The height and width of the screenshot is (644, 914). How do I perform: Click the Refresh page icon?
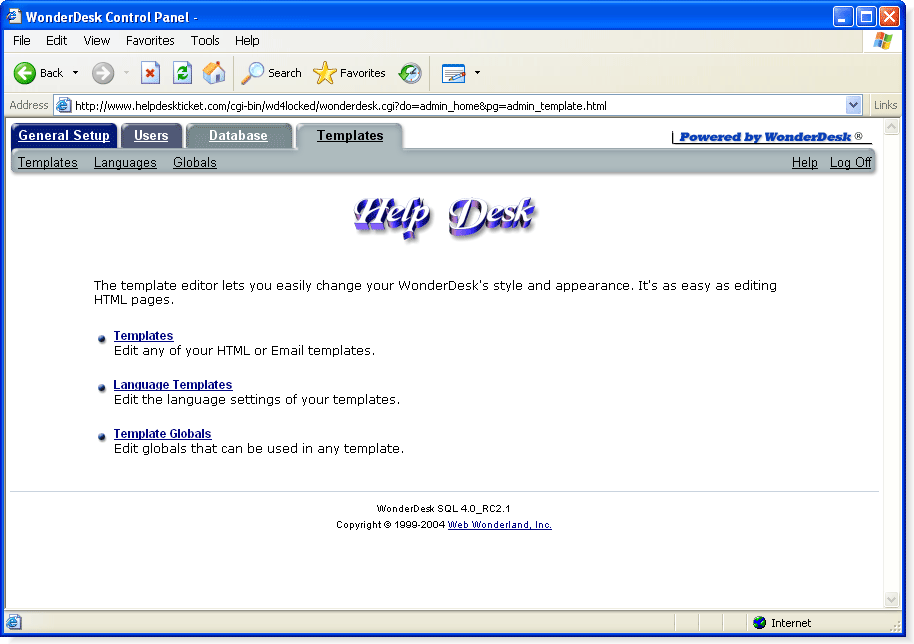182,73
